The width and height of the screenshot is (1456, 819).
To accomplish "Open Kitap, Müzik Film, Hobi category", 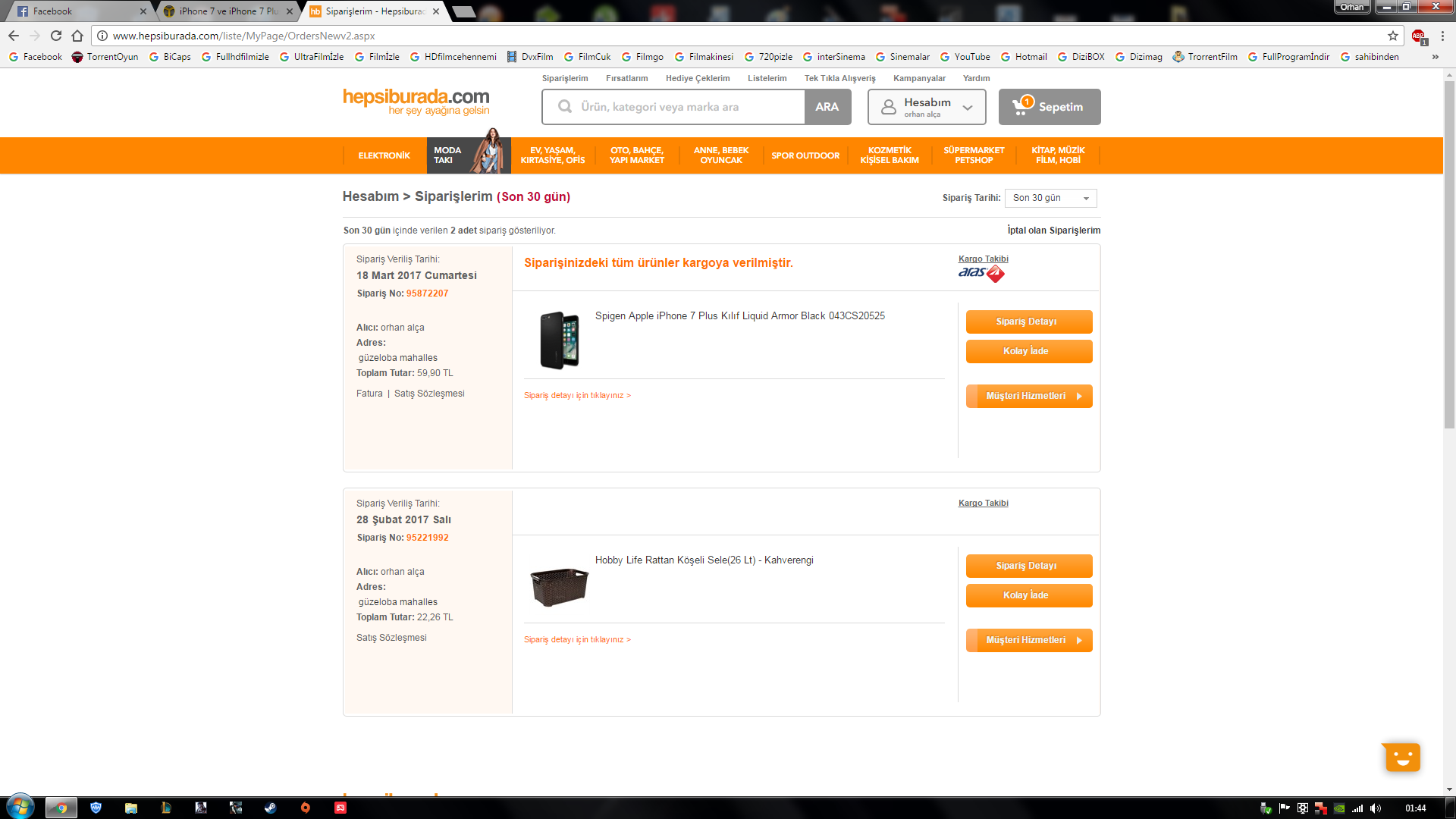I will [x=1058, y=155].
